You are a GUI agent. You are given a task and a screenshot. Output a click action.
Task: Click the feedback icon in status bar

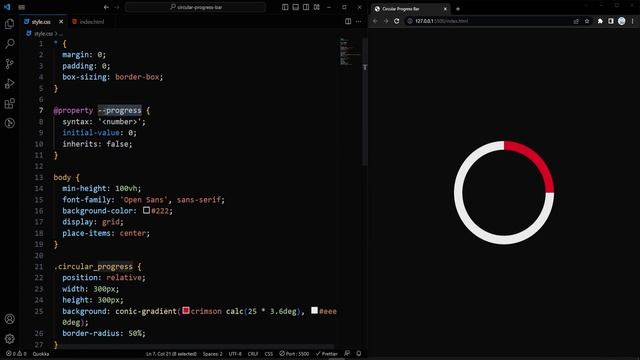pyautogui.click(x=347, y=354)
